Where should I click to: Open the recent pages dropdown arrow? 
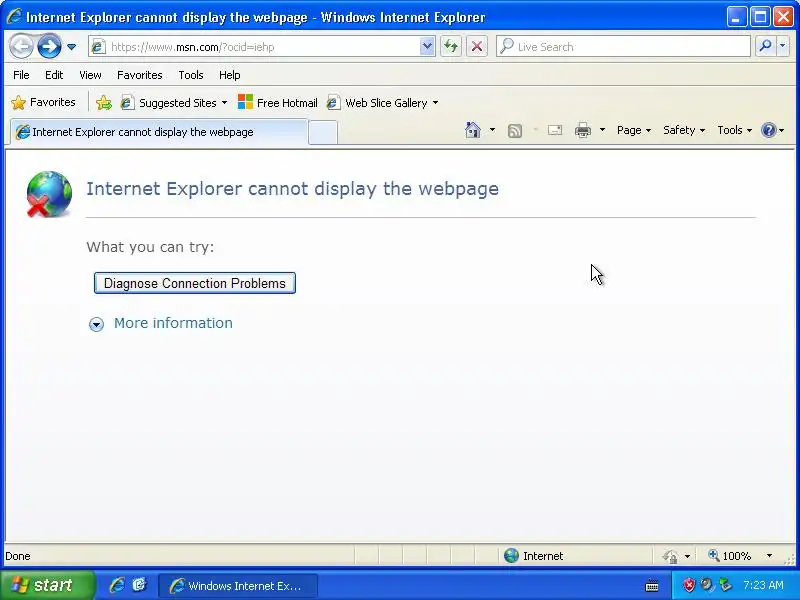click(x=71, y=47)
